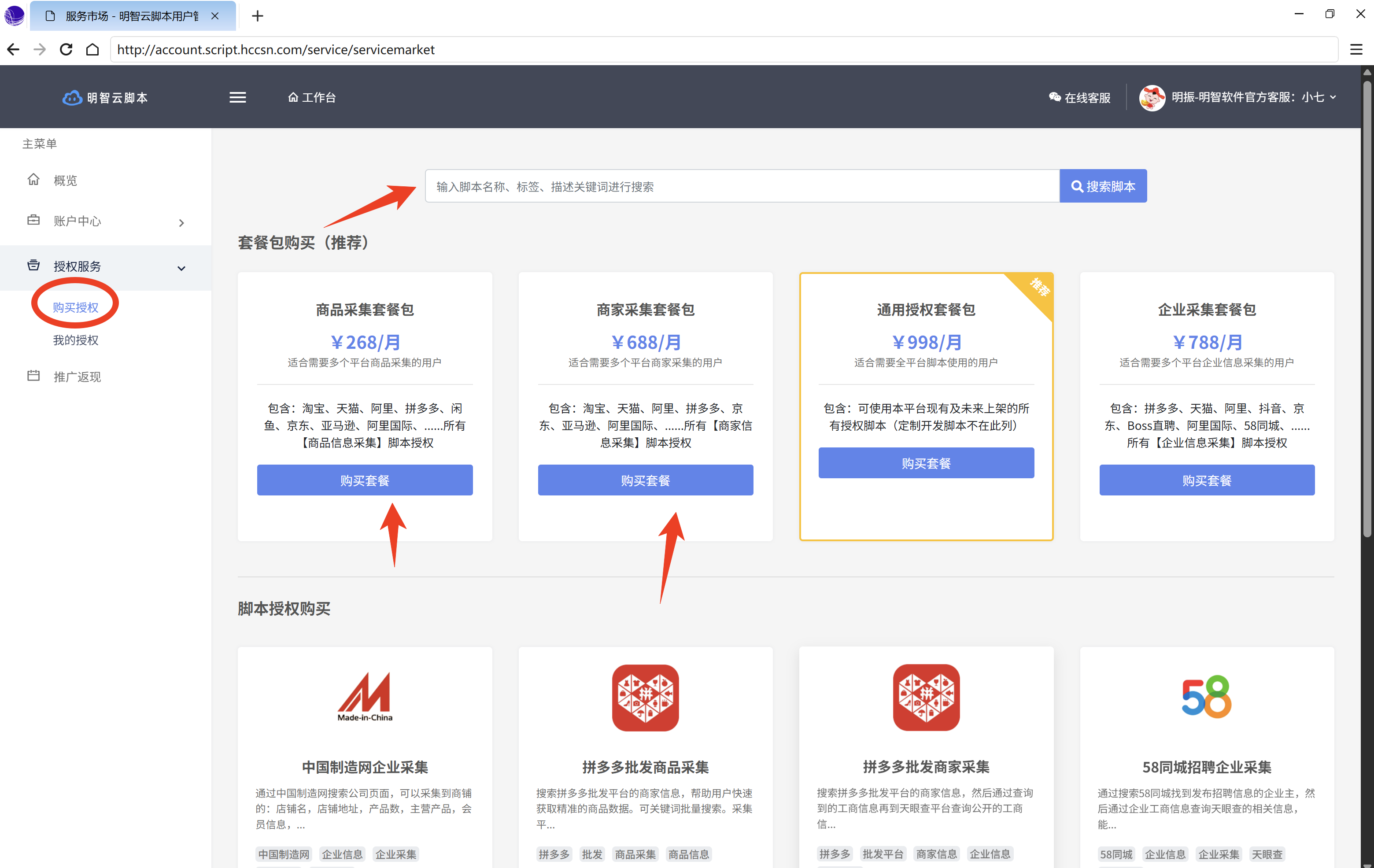Click the 概览 house icon in sidebar
Screen dimensions: 1374x868
tap(33, 180)
